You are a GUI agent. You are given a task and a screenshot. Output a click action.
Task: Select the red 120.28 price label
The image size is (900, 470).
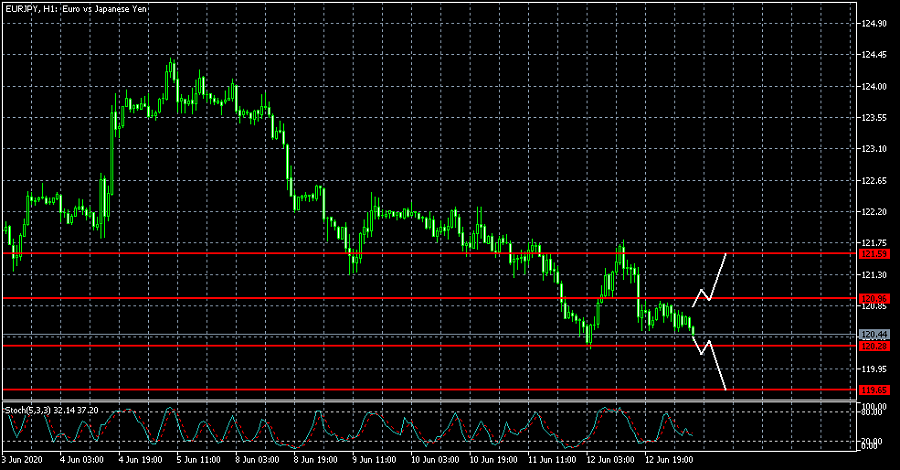pyautogui.click(x=873, y=346)
